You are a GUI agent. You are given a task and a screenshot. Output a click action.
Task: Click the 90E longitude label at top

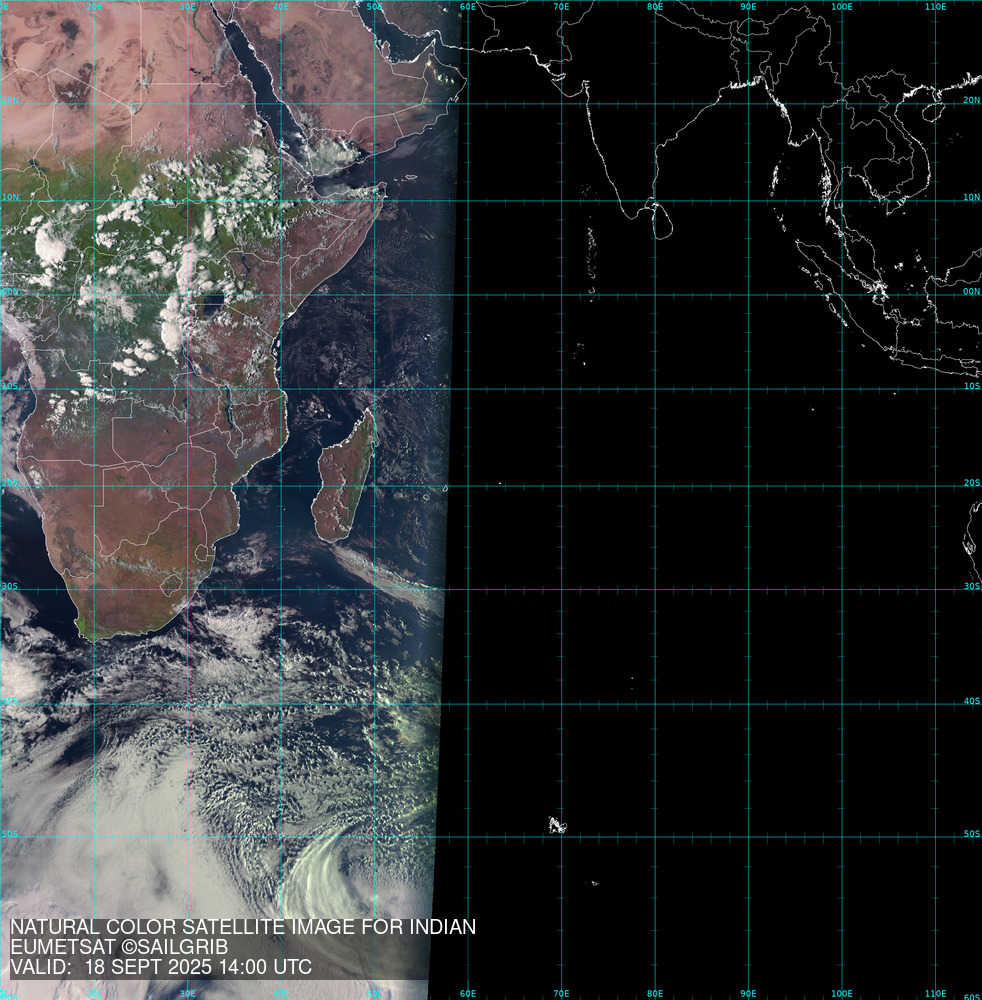(748, 7)
